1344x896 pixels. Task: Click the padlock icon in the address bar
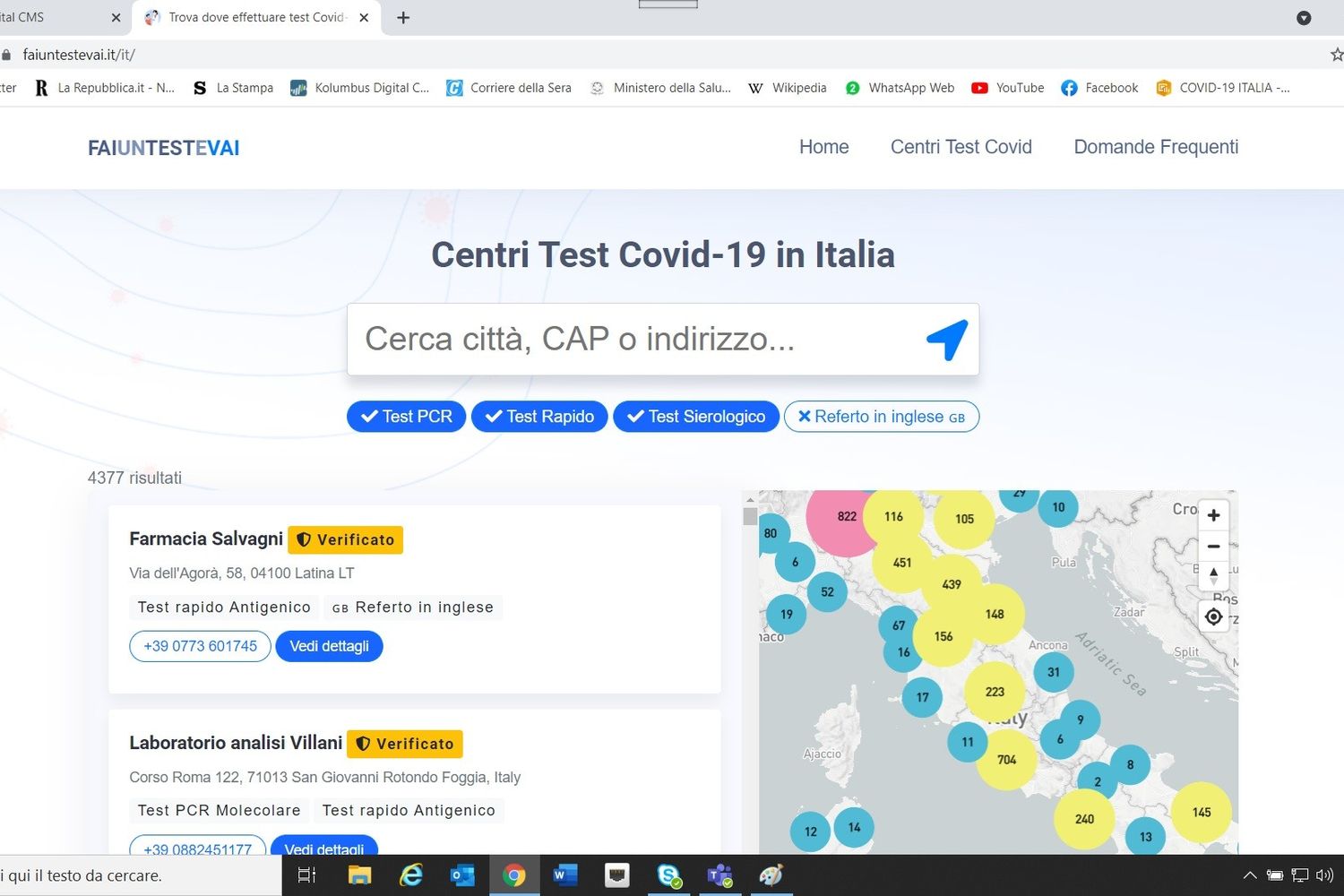(x=5, y=54)
